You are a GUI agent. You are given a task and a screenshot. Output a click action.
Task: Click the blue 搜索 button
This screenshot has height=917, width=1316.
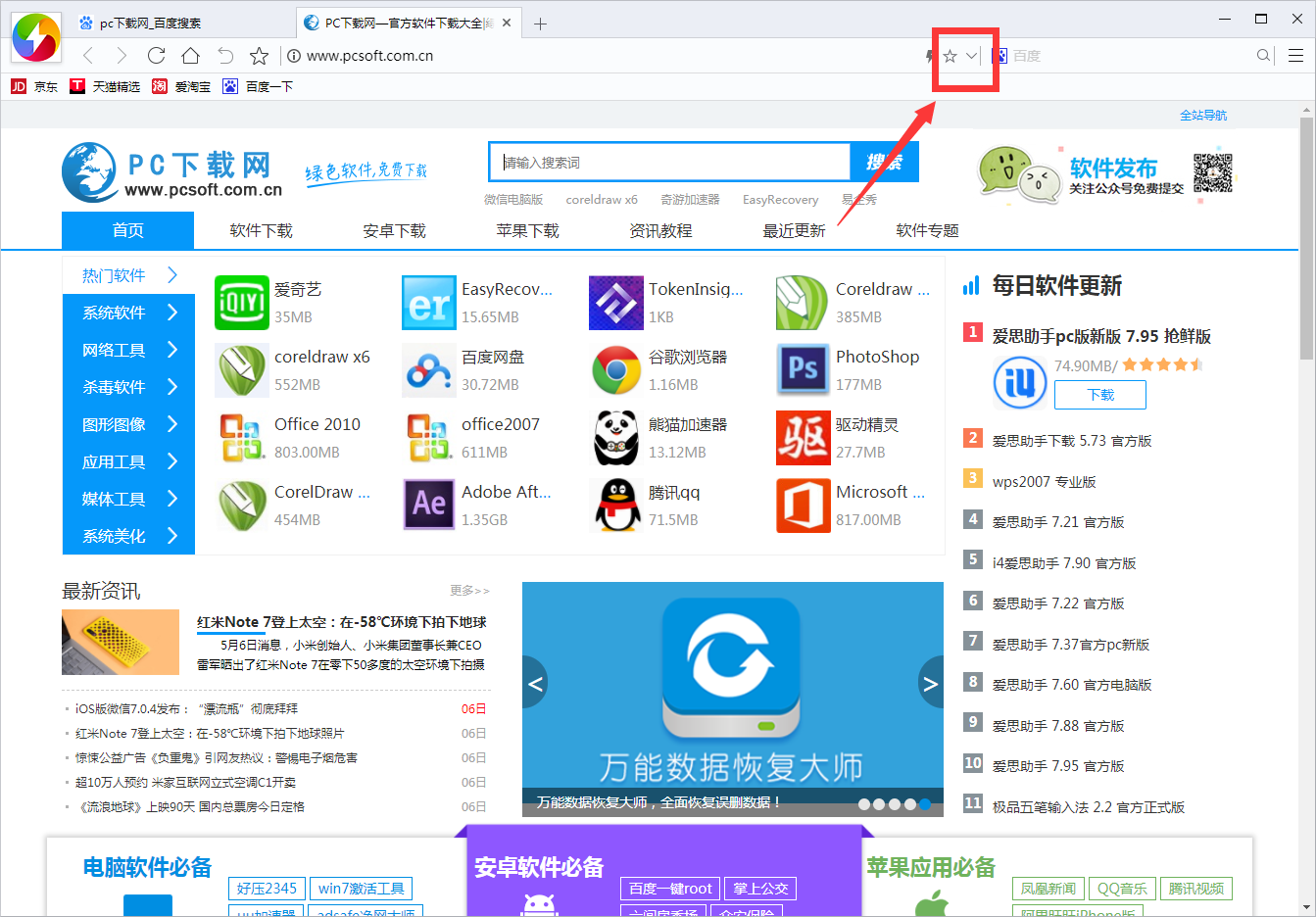pos(884,162)
